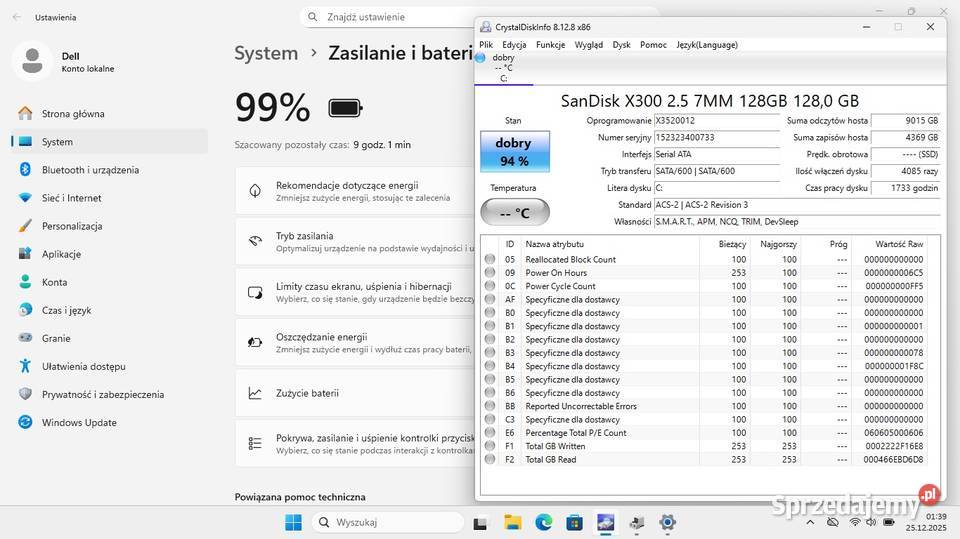Open the Tryb zasilania option
Screen dimensions: 960x539
(355, 242)
